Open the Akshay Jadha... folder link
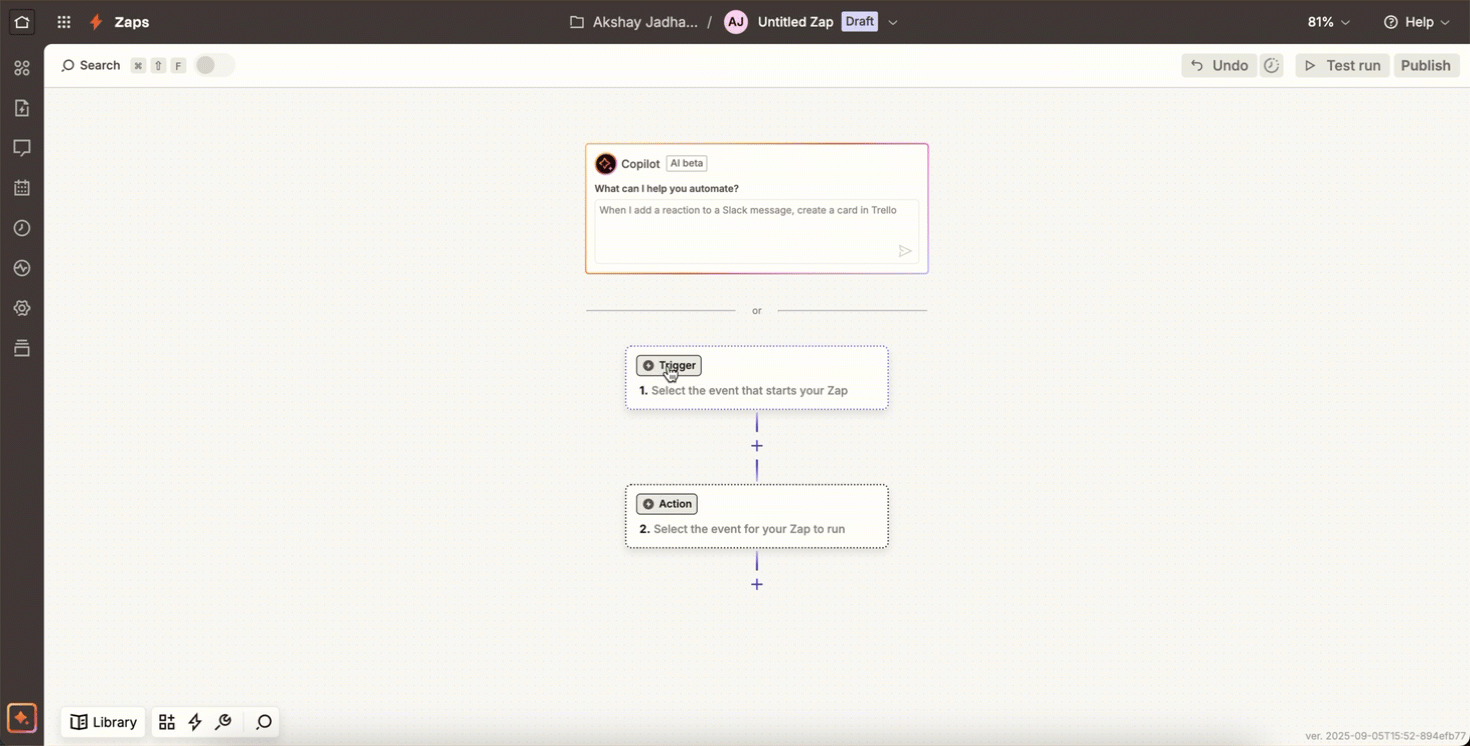The height and width of the screenshot is (746, 1470). (645, 22)
